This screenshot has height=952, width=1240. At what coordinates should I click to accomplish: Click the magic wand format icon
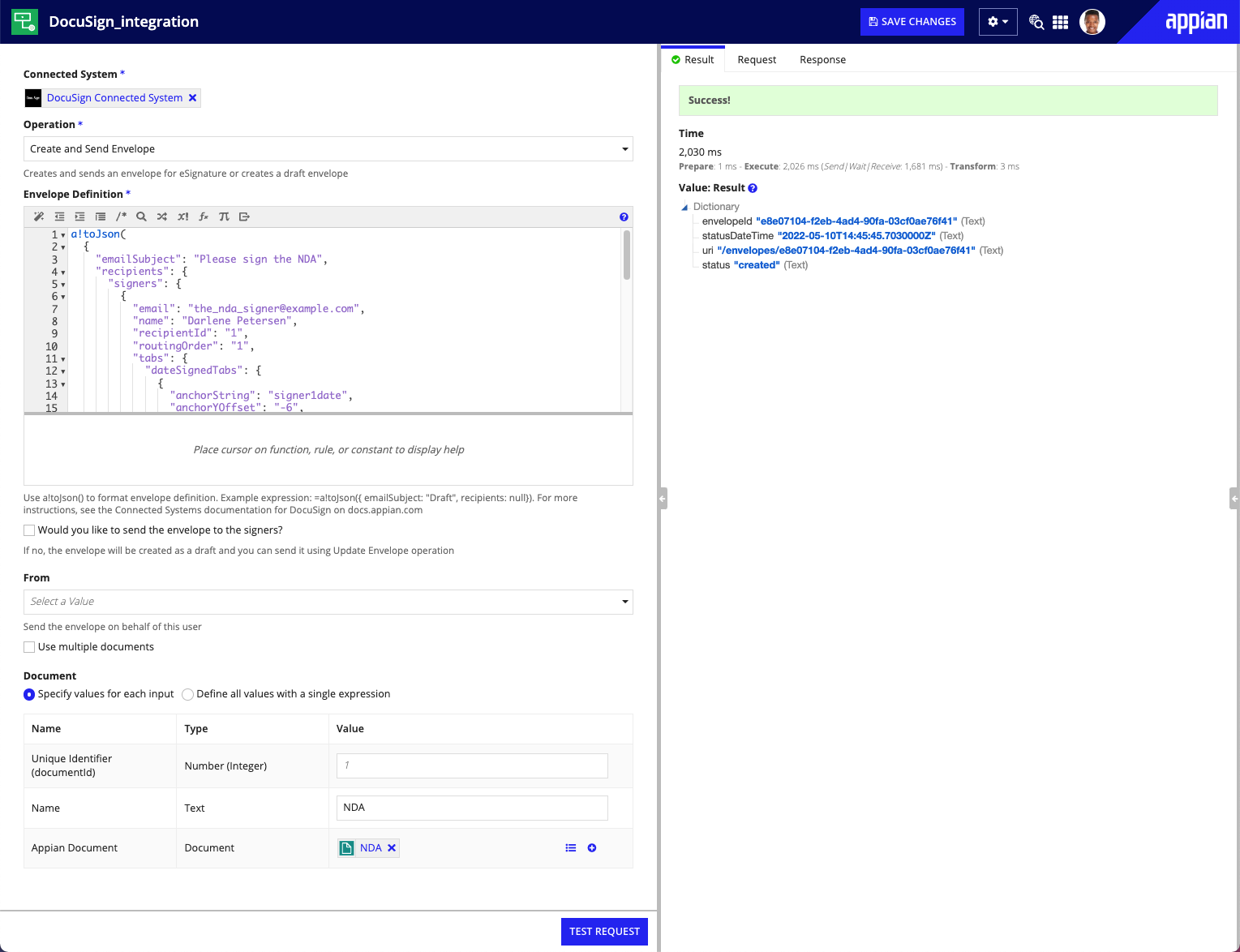tap(39, 217)
